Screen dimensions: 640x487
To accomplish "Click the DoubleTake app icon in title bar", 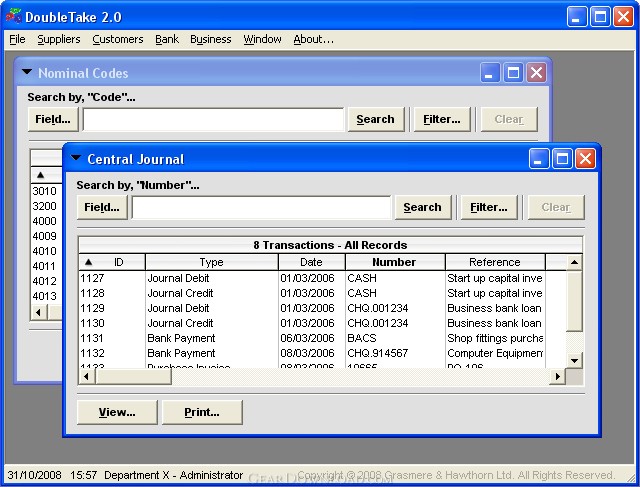I will (13, 16).
